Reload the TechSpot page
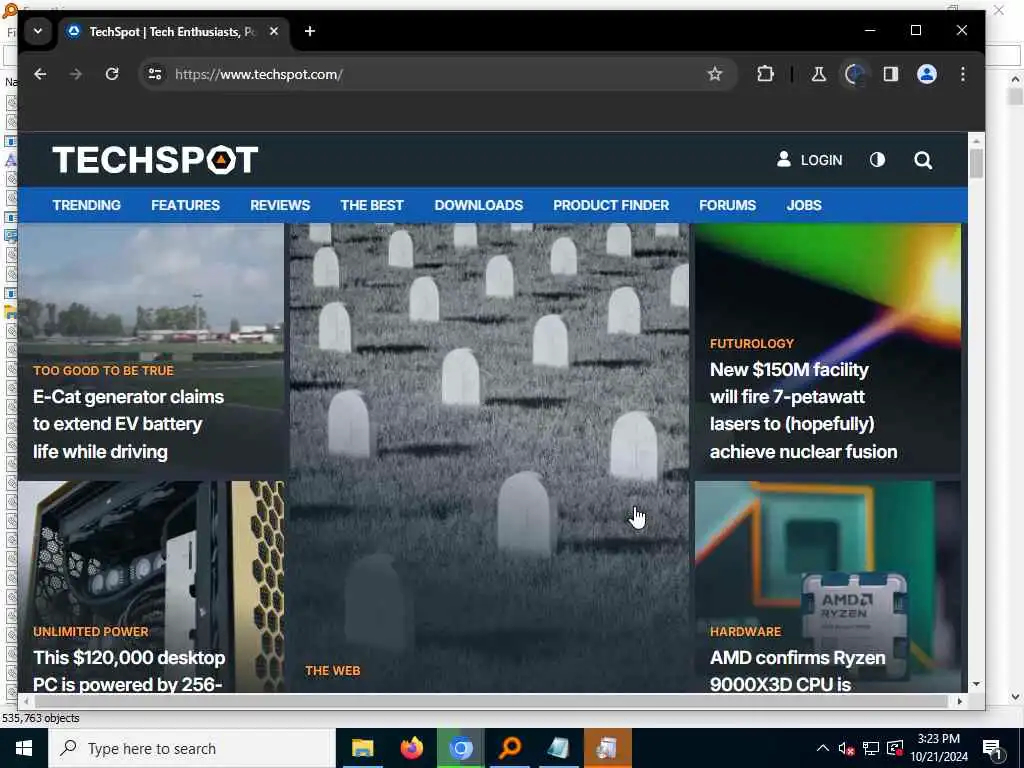This screenshot has width=1024, height=768. (x=112, y=74)
